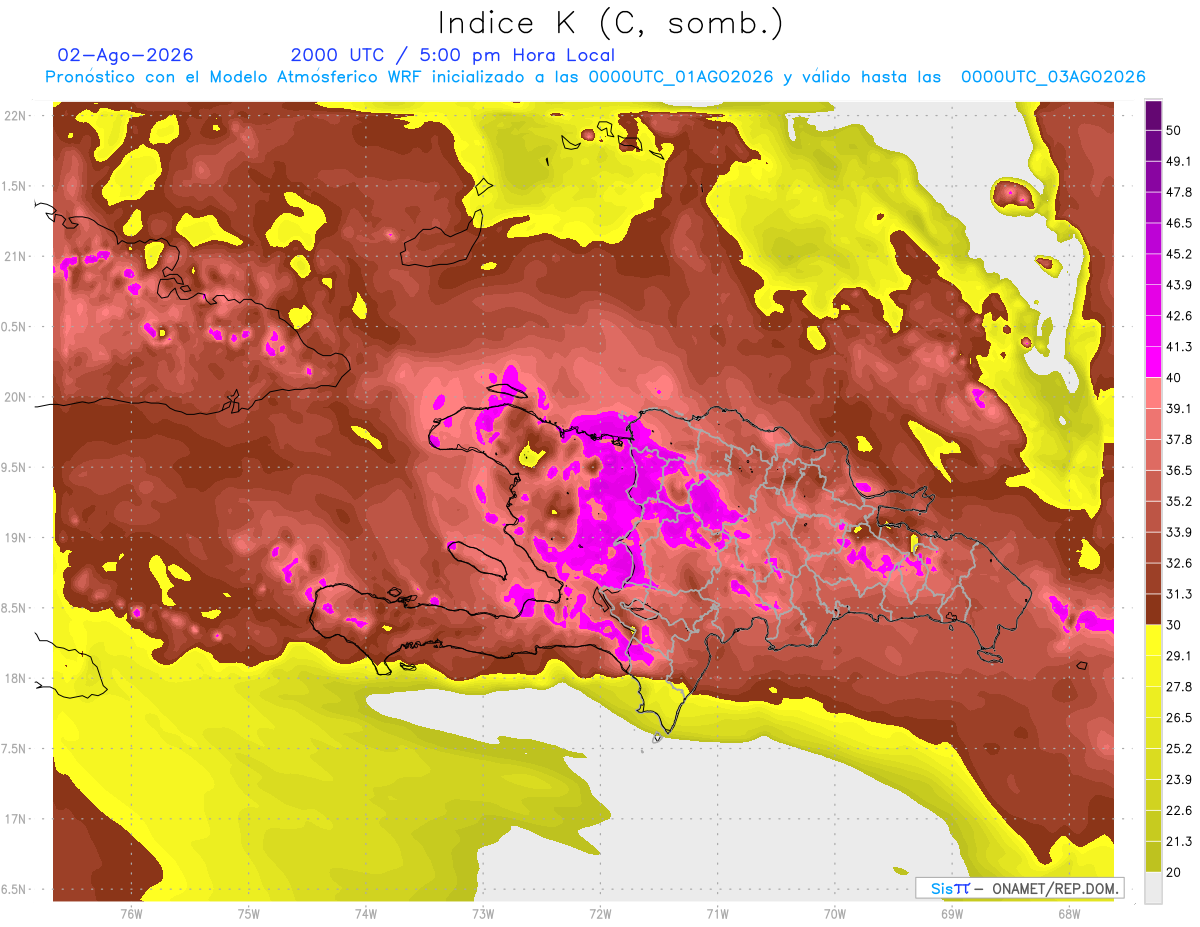Click the '0000UTC_01AGO2026' initialization time text
This screenshot has height=927, width=1200.
click(x=681, y=77)
